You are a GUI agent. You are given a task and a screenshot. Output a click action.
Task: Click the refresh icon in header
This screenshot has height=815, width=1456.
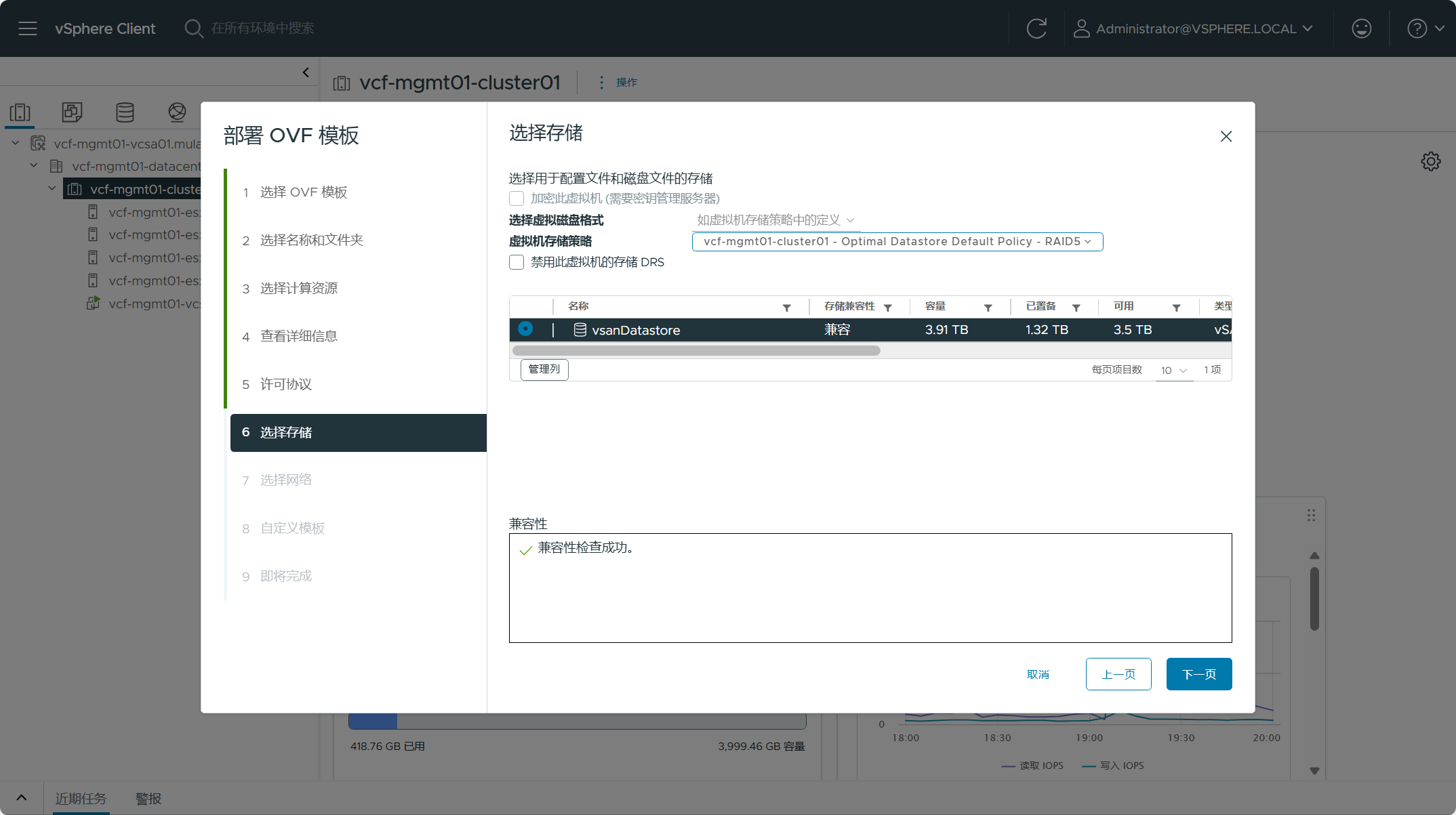pyautogui.click(x=1036, y=28)
